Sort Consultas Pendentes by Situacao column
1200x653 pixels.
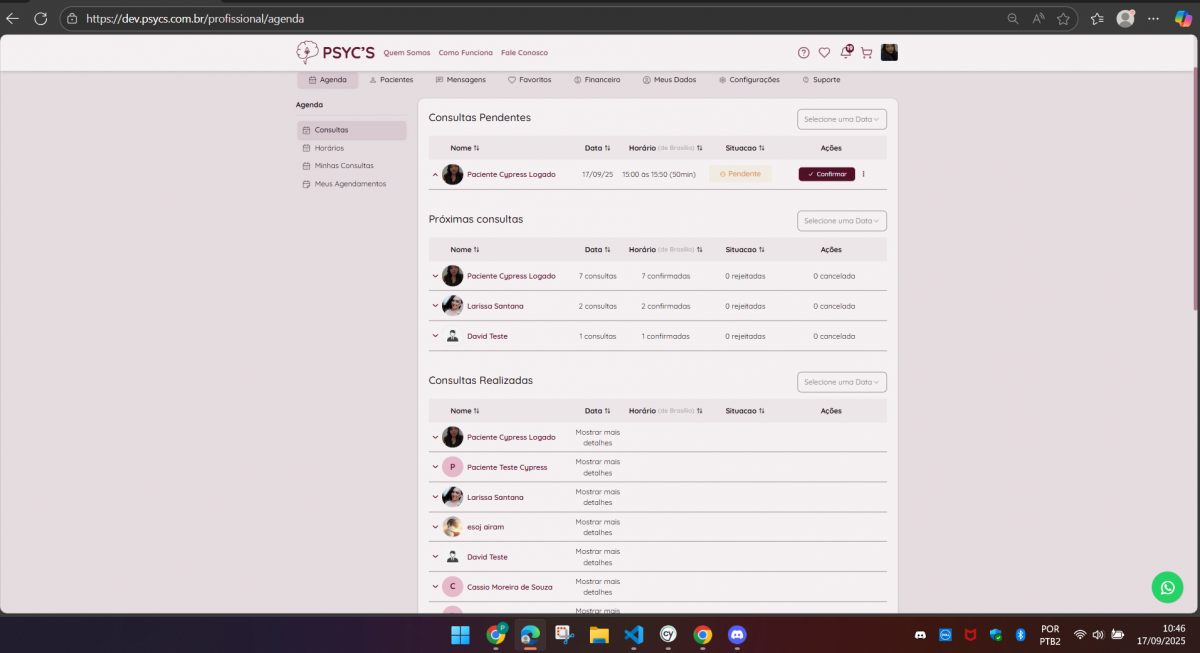click(x=745, y=148)
